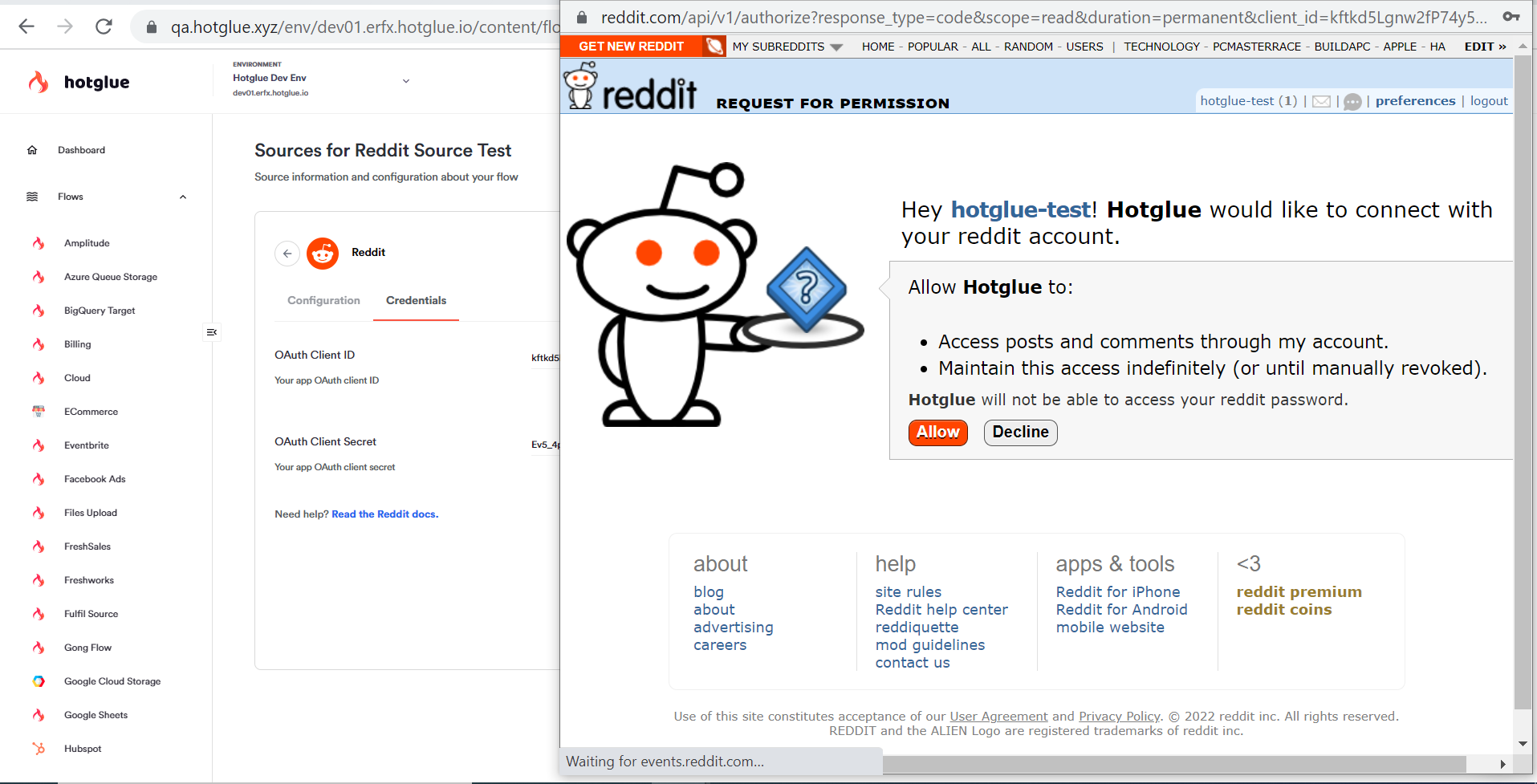
Task: Click the Dashboard home icon
Action: tap(32, 150)
